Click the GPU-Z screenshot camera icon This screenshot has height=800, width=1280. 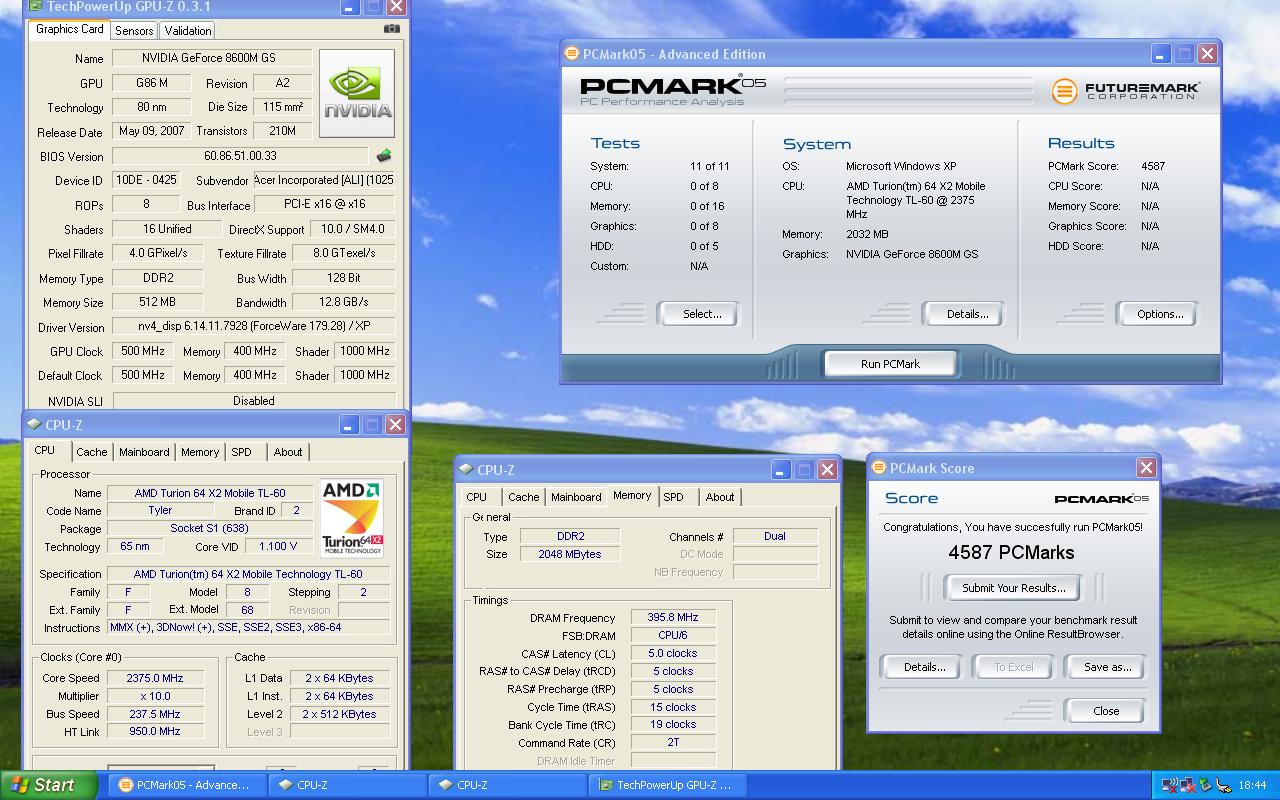[392, 28]
